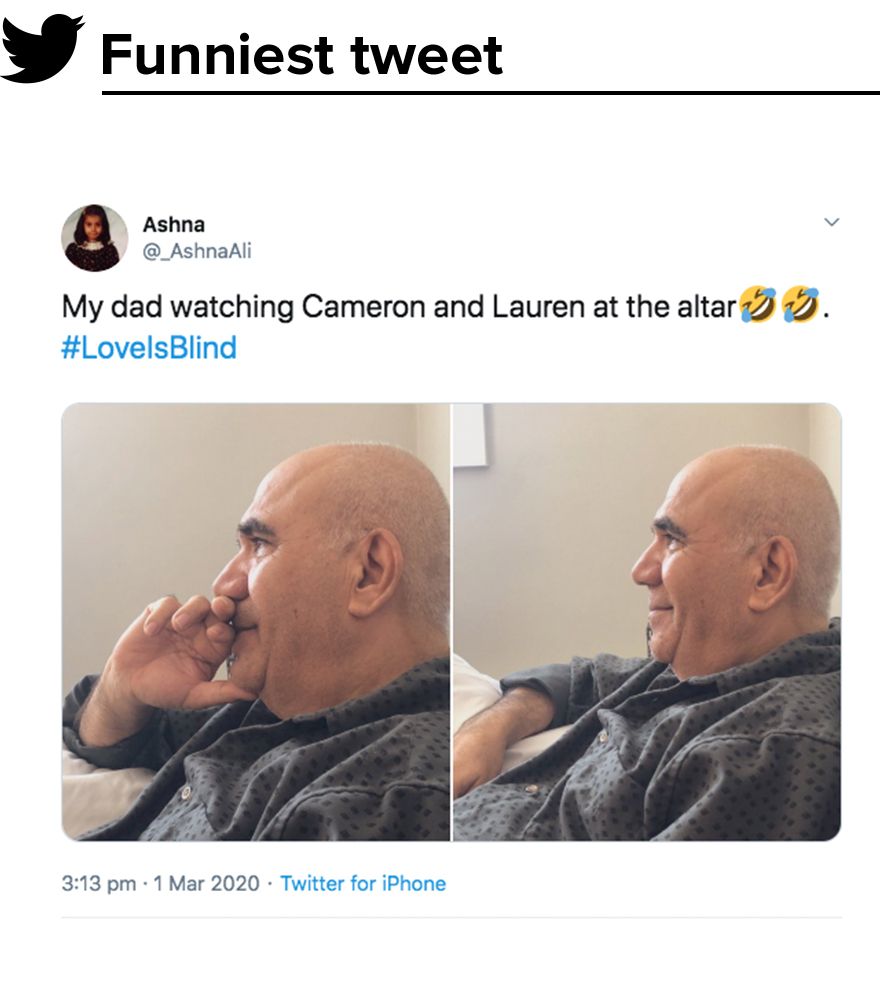Open Ashna's profile avatar
880x1000 pixels.
(x=94, y=238)
